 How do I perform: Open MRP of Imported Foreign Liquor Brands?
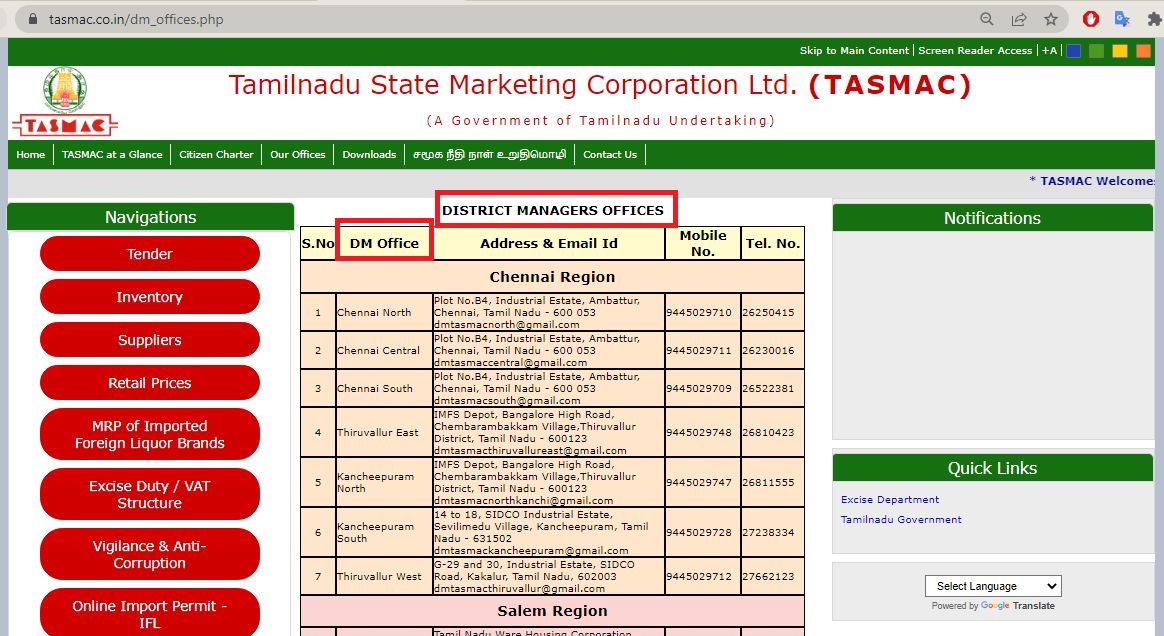coord(150,434)
